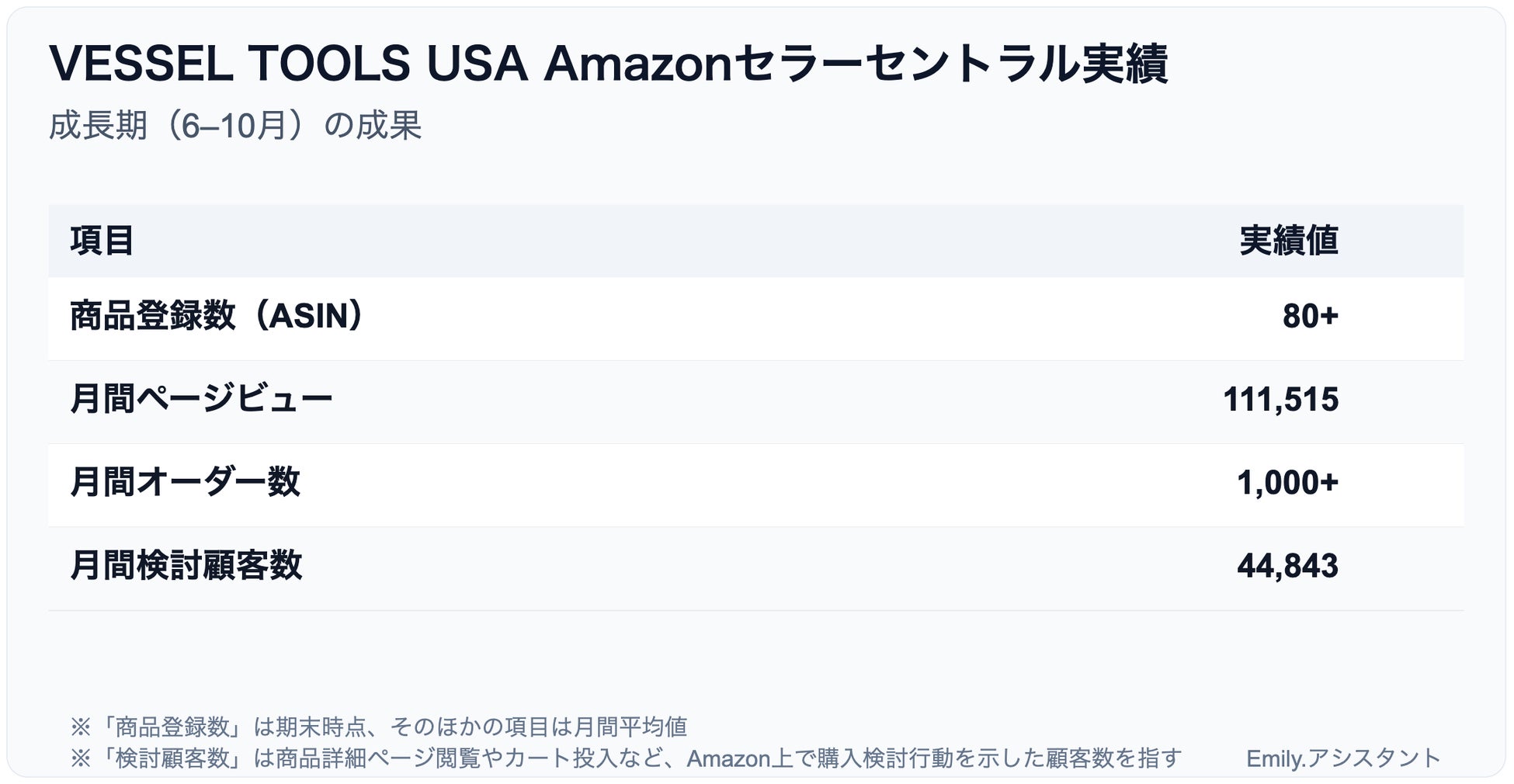Click "Amazon" in the bottom footnote
The image size is (1514, 784).
[728, 758]
